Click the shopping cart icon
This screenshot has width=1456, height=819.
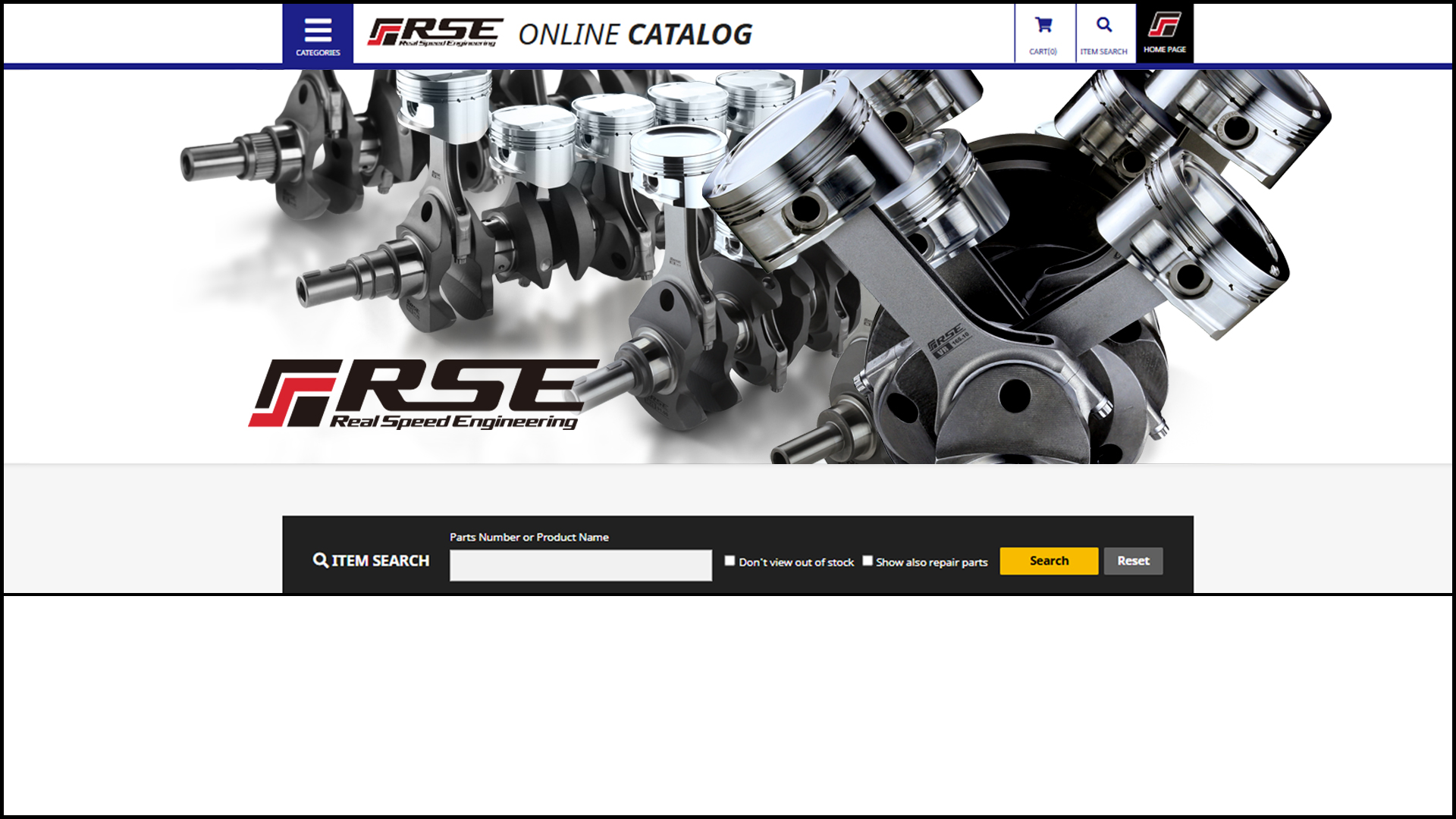click(1043, 25)
